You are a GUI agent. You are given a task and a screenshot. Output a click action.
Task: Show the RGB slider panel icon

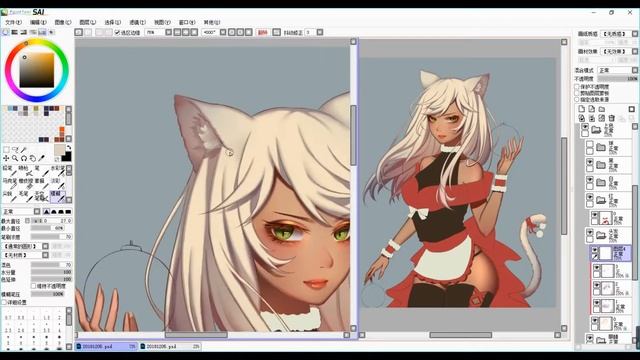point(15,32)
